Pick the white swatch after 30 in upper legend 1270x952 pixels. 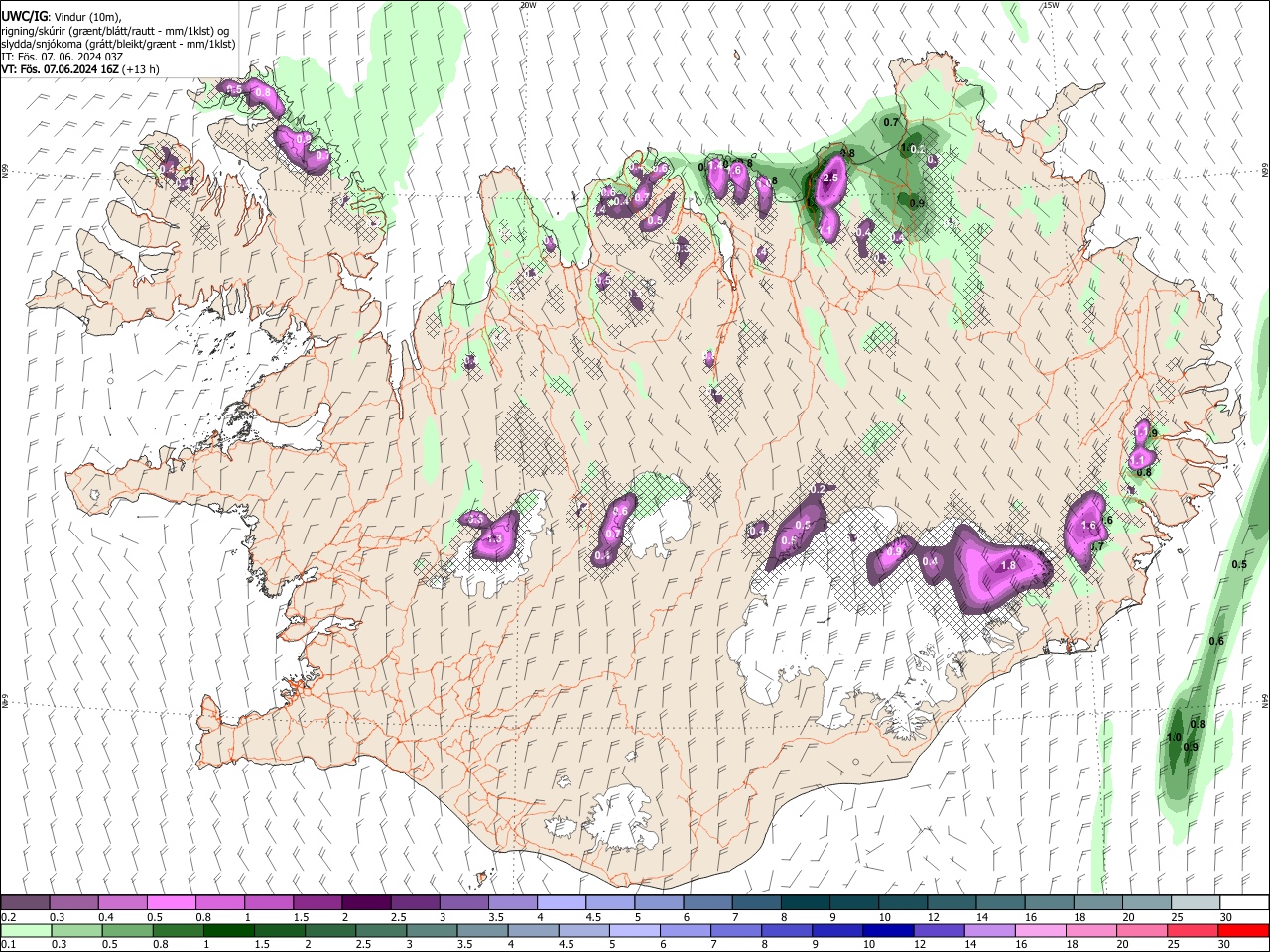tap(1244, 903)
